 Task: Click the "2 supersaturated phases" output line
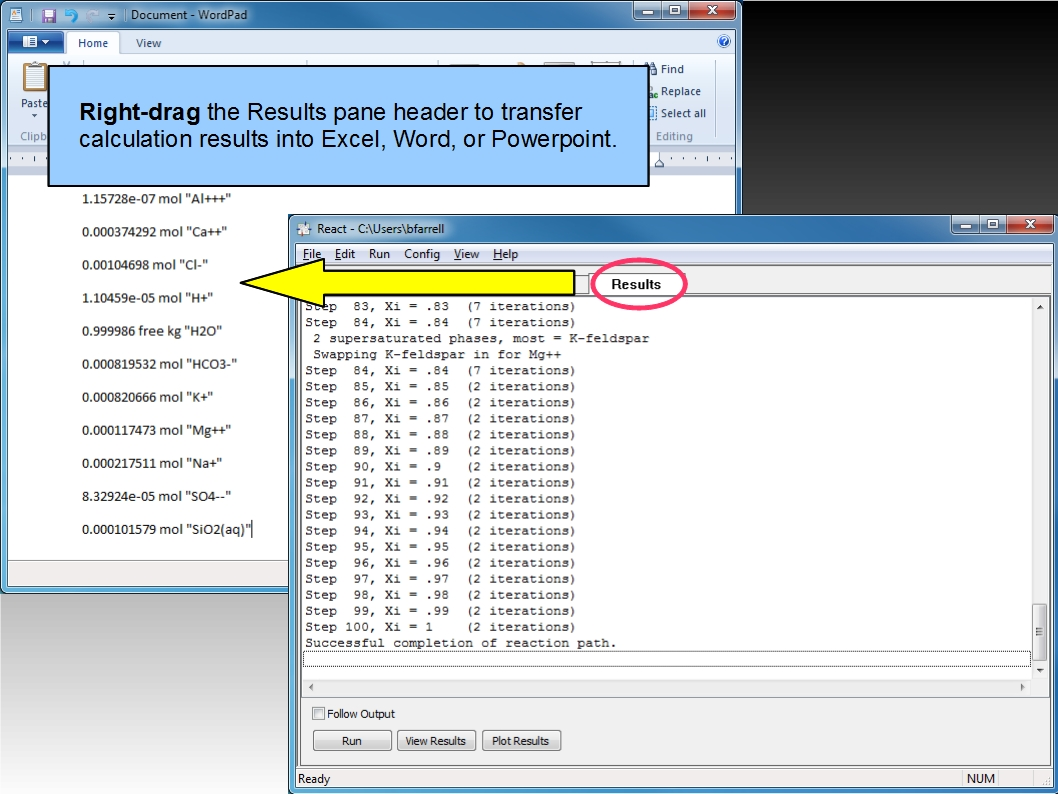[x=480, y=338]
